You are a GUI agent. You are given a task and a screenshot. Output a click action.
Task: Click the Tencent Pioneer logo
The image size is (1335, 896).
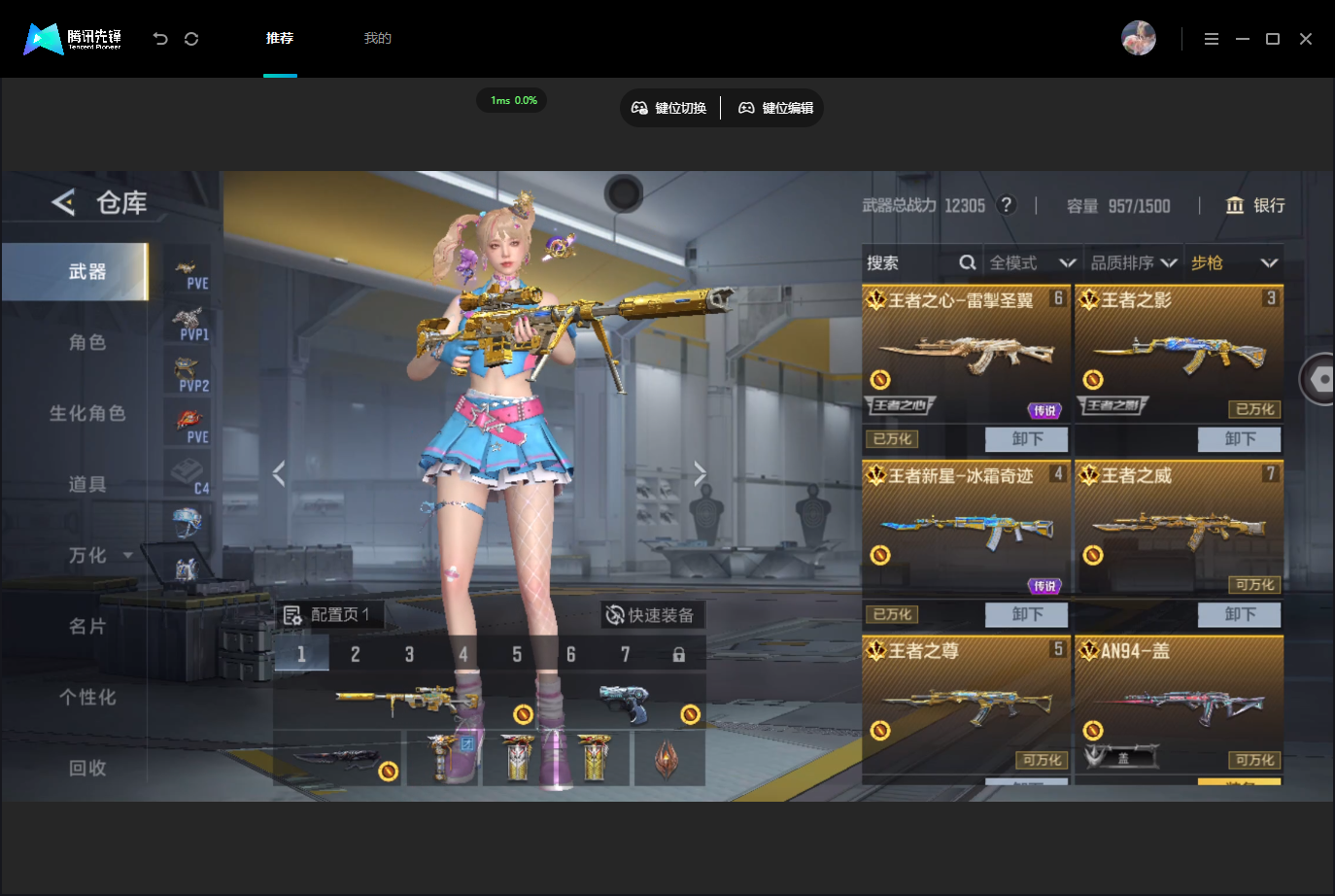[x=73, y=39]
